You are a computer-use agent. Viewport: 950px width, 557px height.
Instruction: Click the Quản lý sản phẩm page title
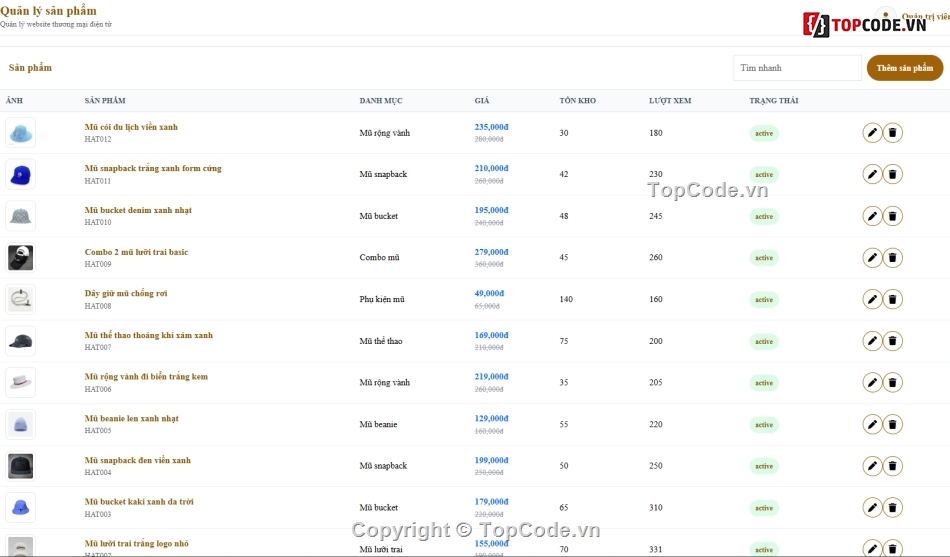point(48,10)
